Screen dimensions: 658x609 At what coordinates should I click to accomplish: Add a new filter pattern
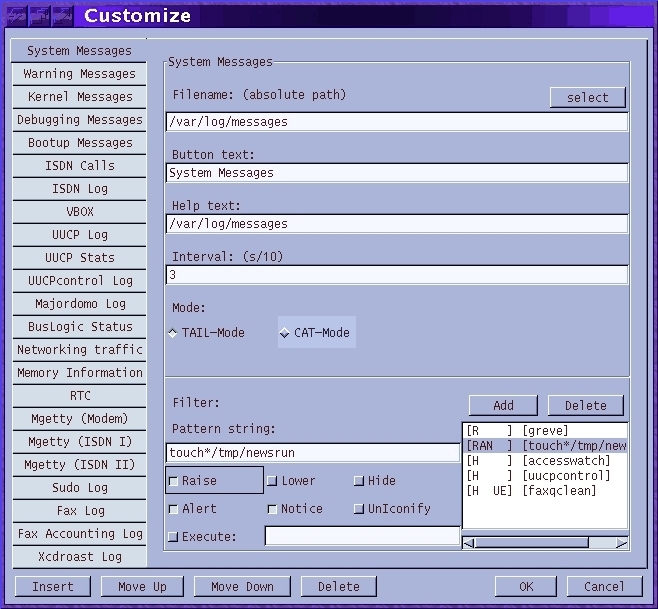503,405
